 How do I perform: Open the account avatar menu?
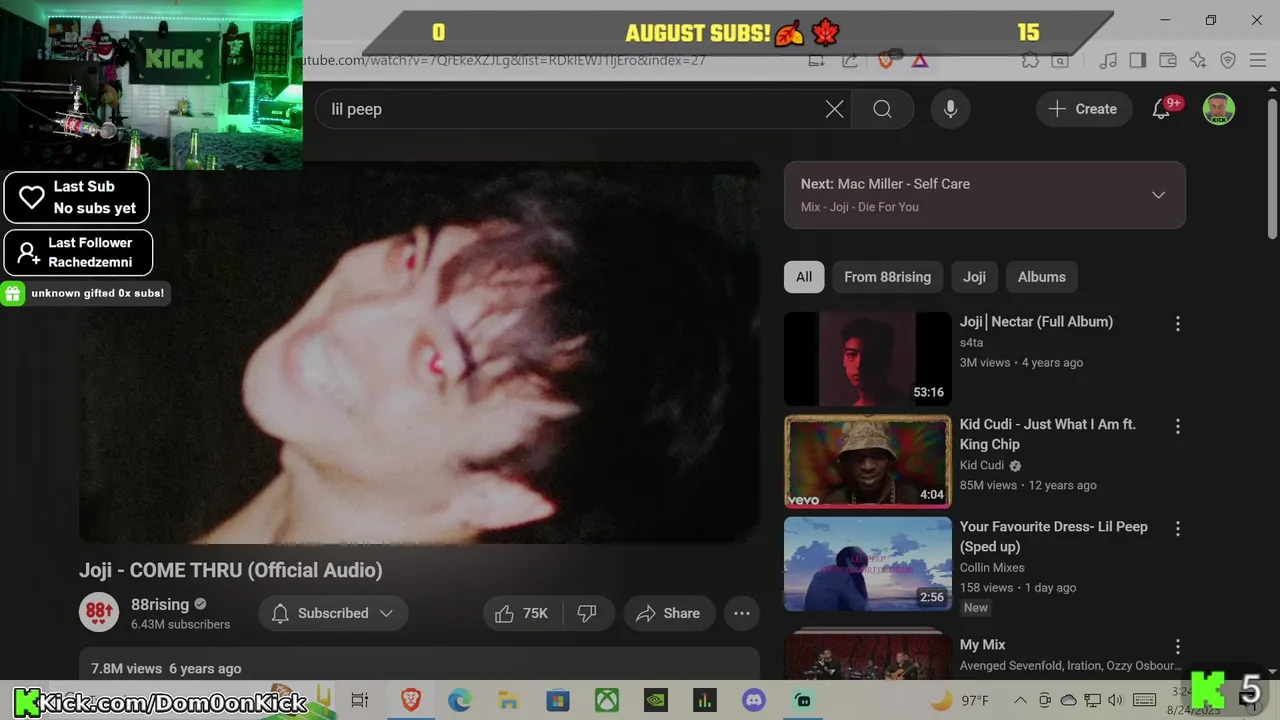pyautogui.click(x=1218, y=109)
